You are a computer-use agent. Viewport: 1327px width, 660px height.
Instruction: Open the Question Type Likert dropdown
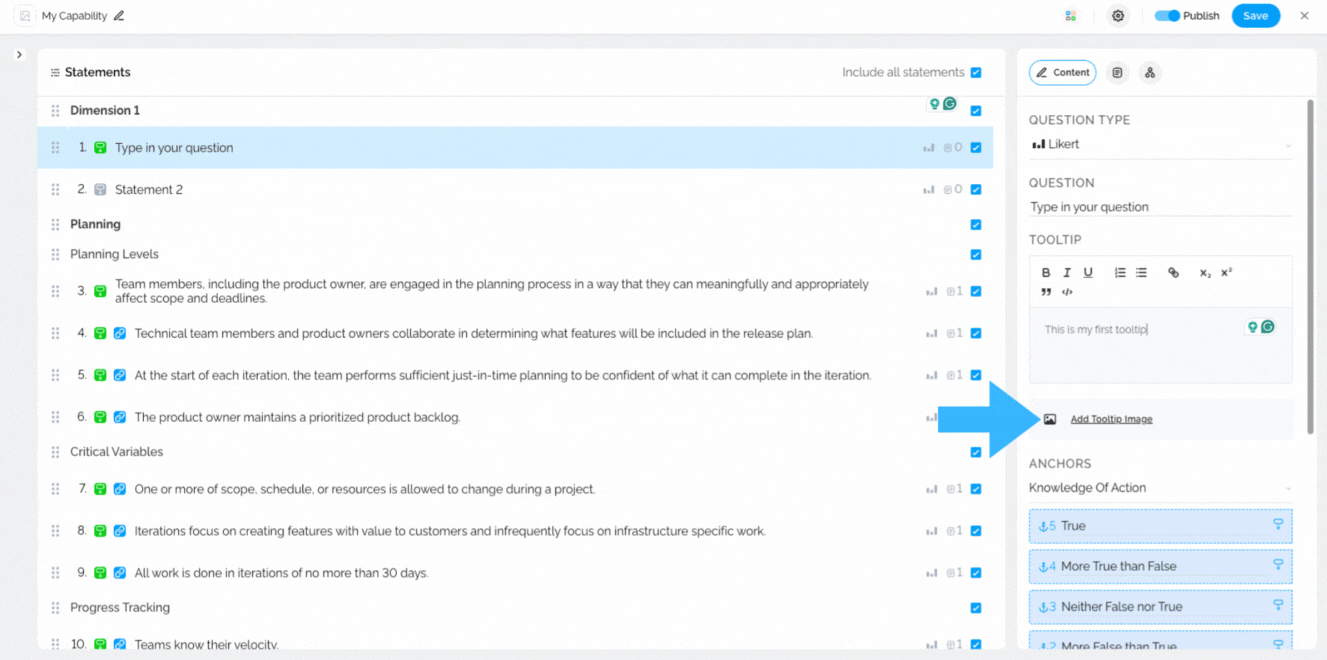tap(1160, 145)
